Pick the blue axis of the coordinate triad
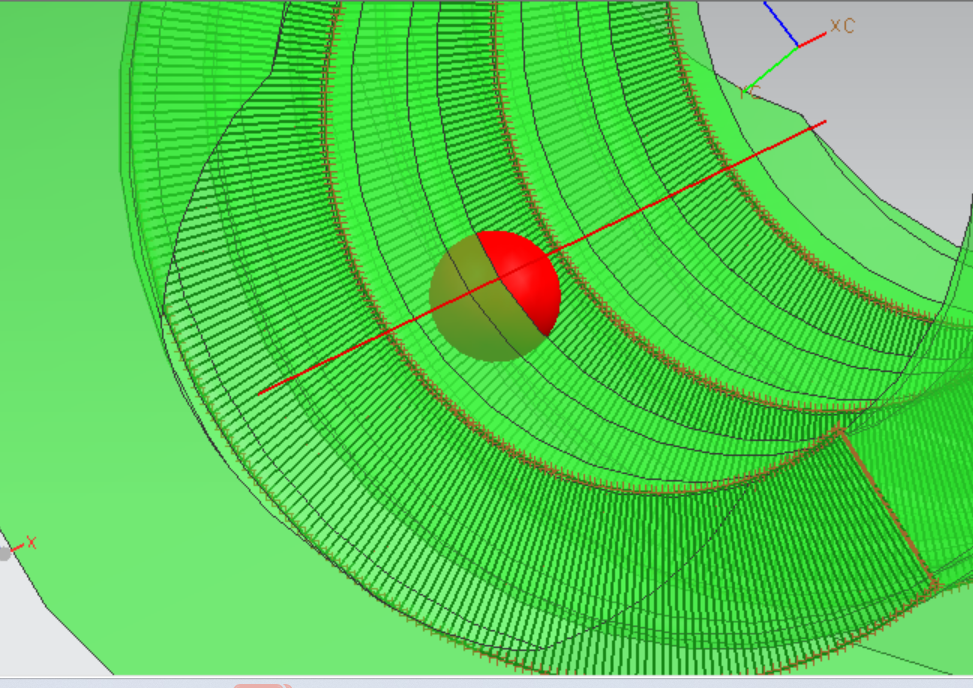973x688 pixels. [x=781, y=24]
